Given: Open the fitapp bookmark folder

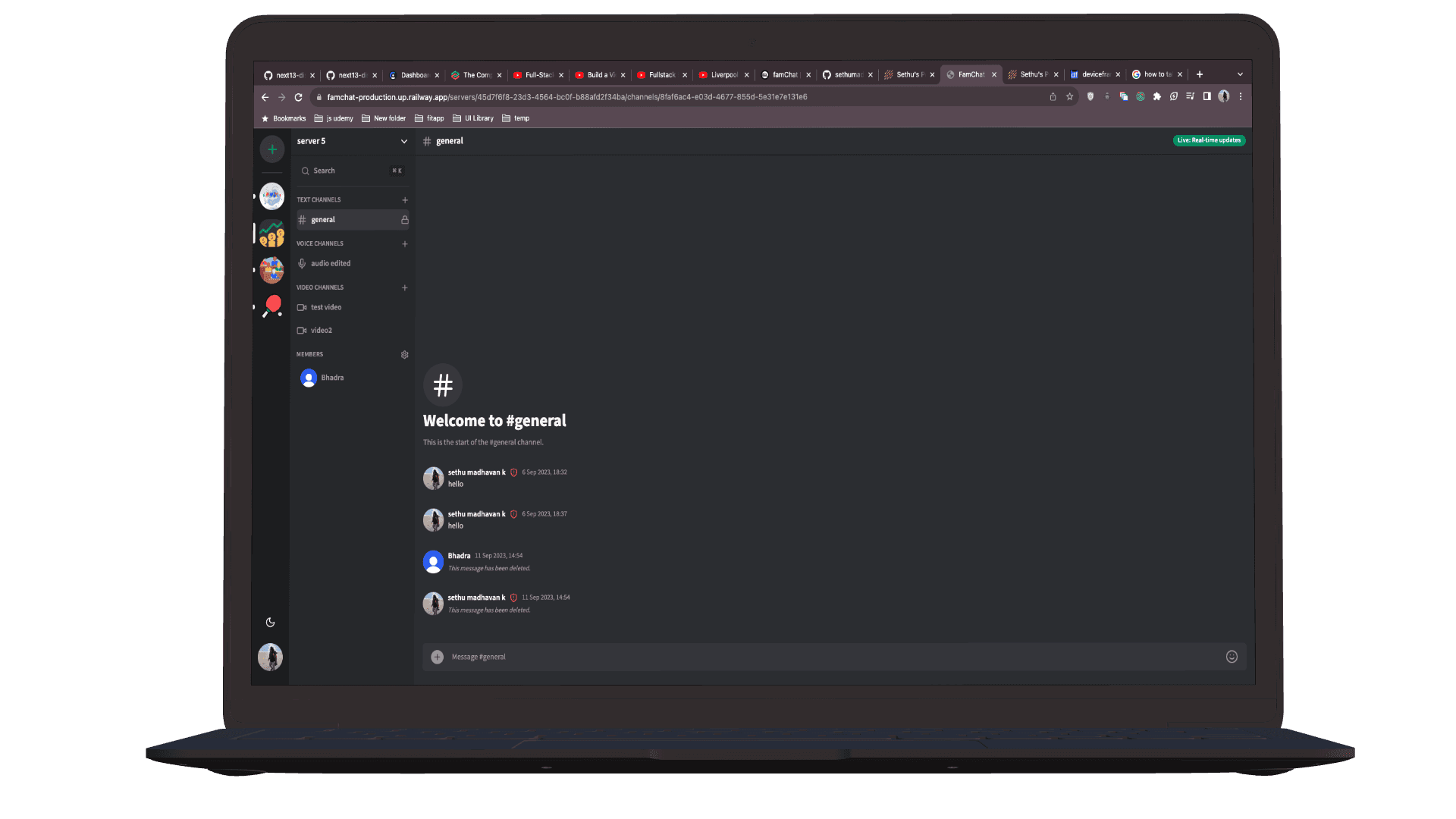Looking at the screenshot, I should [x=429, y=118].
